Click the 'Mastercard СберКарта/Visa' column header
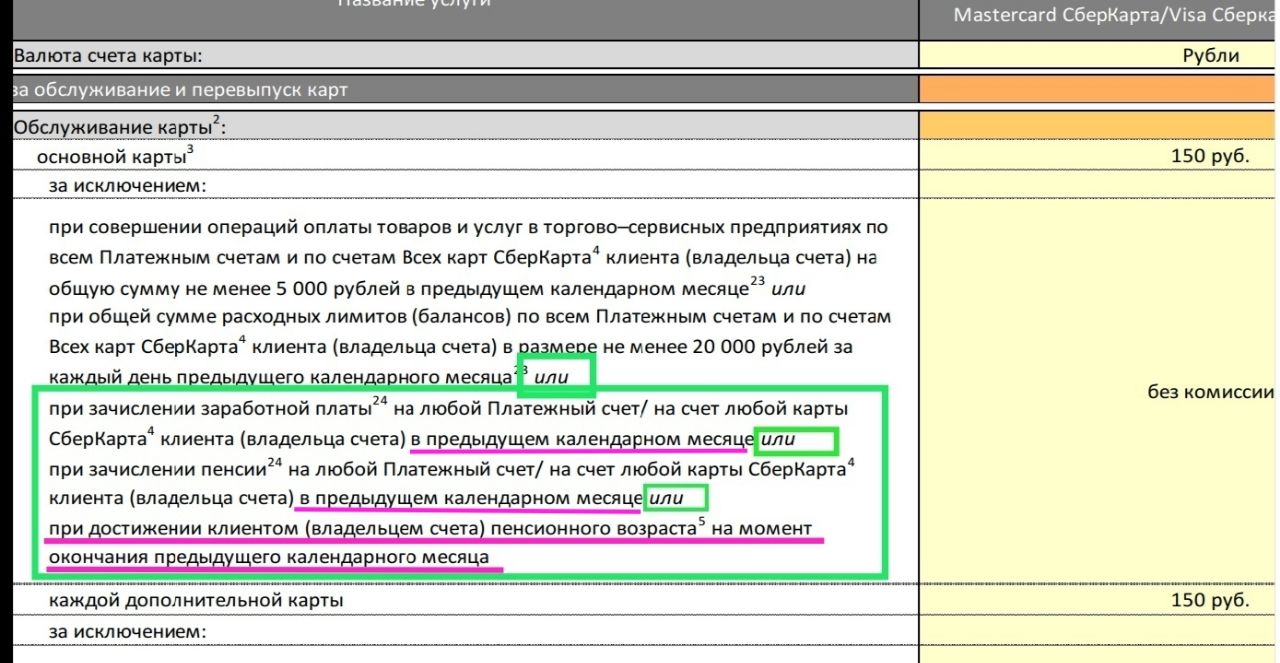 pos(1115,15)
